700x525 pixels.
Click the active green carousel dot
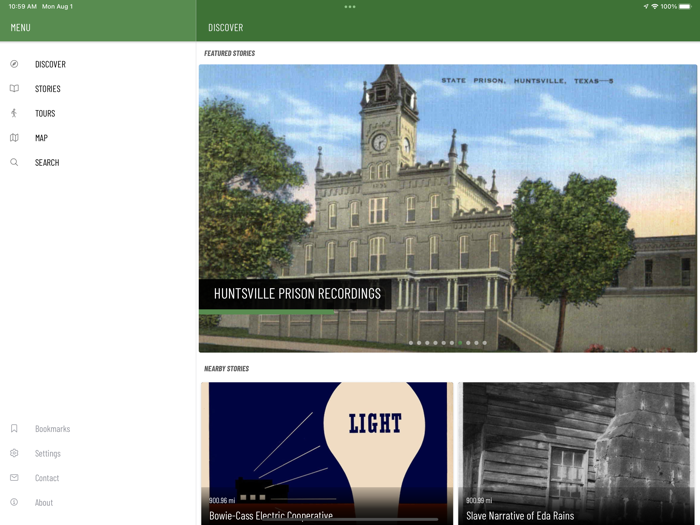click(x=460, y=343)
